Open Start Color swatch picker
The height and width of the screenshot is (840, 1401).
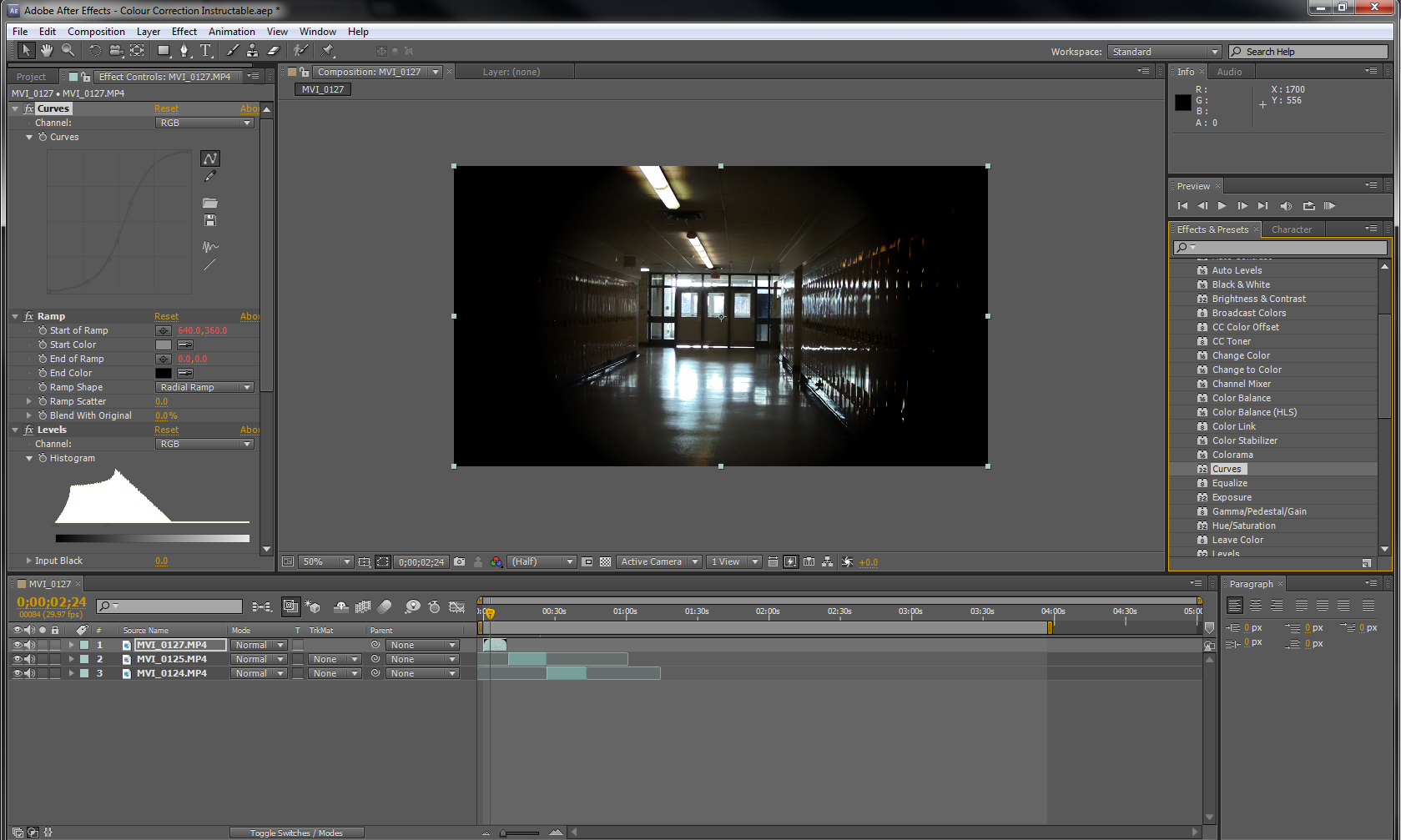tap(164, 345)
